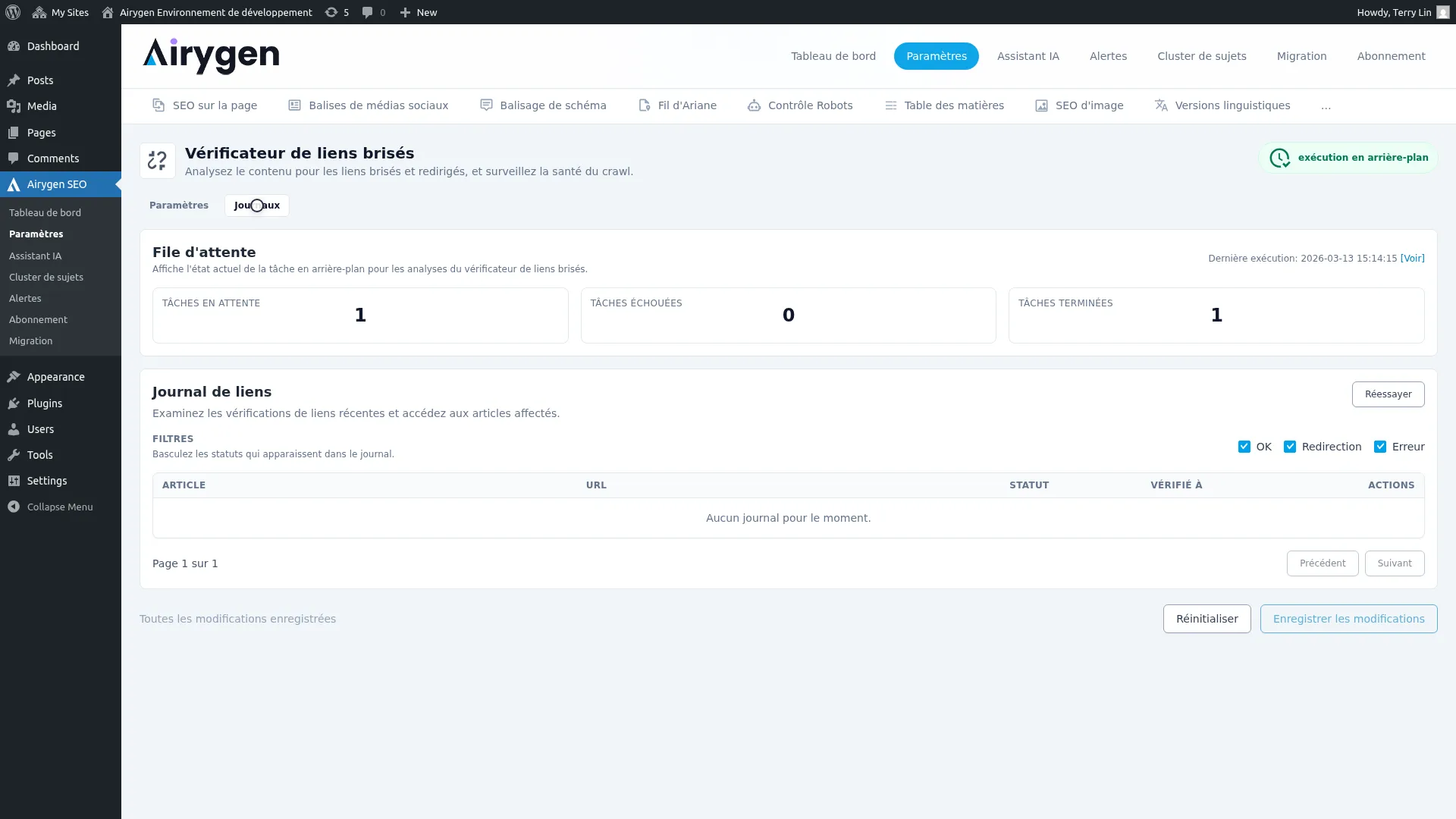The image size is (1456, 819).
Task: Click the 'Page 1 sur 1' text
Action: (x=185, y=563)
